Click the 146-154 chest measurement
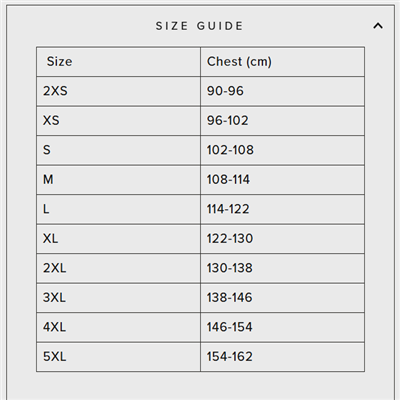400x400 pixels. pyautogui.click(x=229, y=327)
